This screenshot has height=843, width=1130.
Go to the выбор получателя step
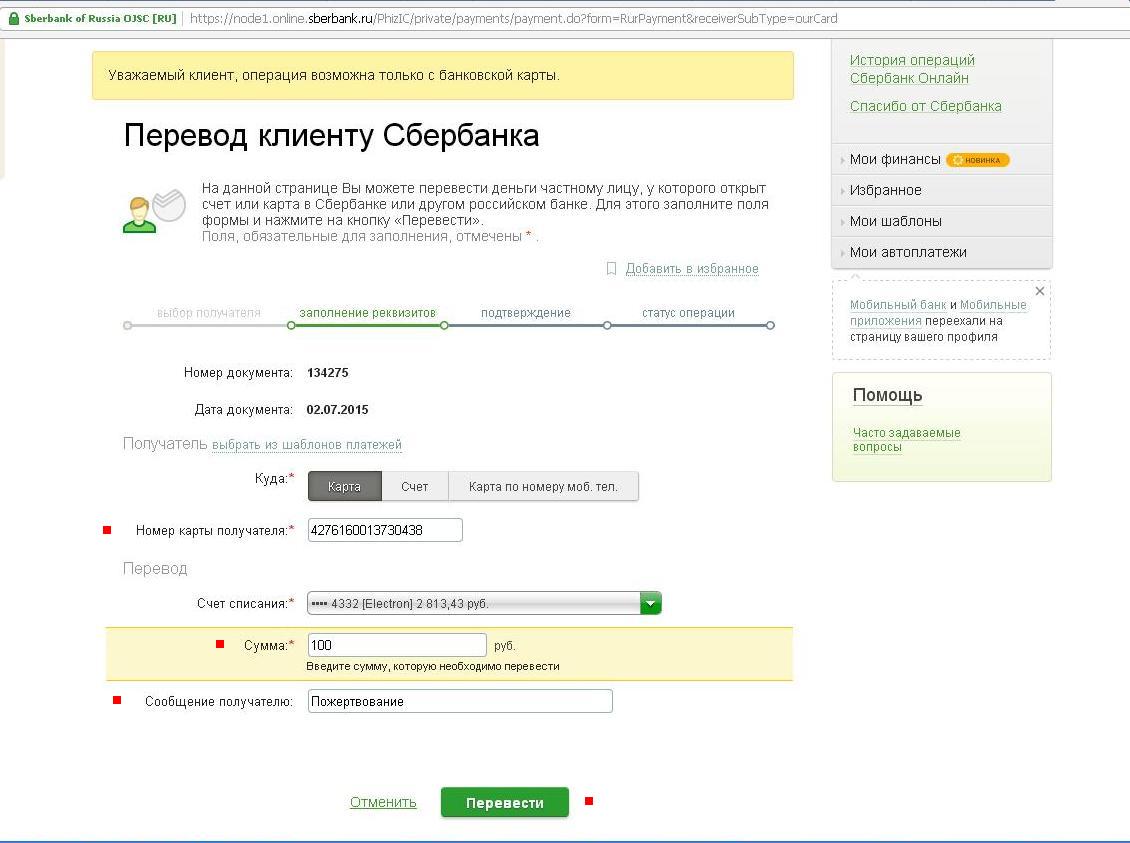[x=208, y=313]
